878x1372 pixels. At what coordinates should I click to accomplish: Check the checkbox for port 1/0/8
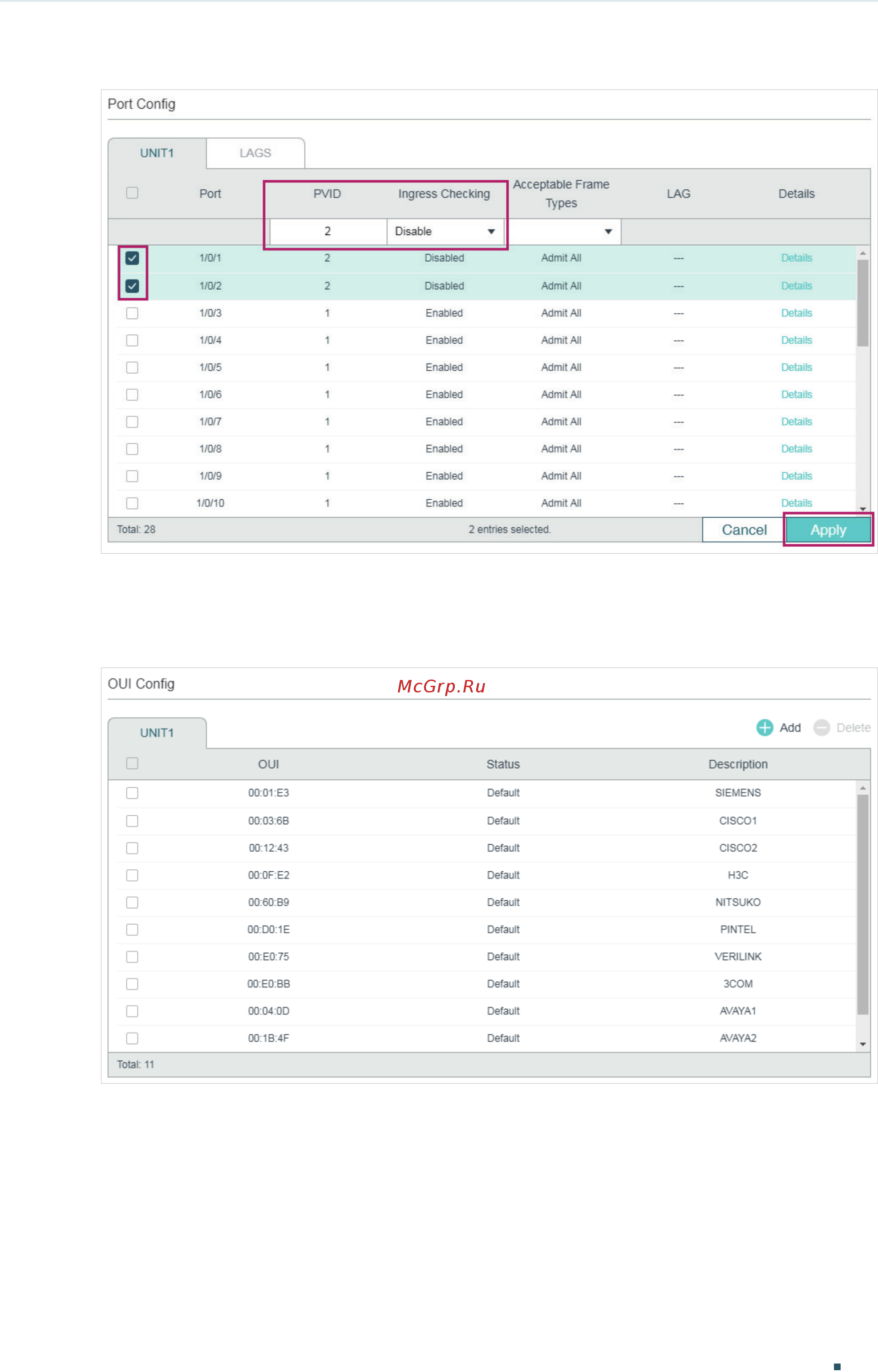[132, 449]
